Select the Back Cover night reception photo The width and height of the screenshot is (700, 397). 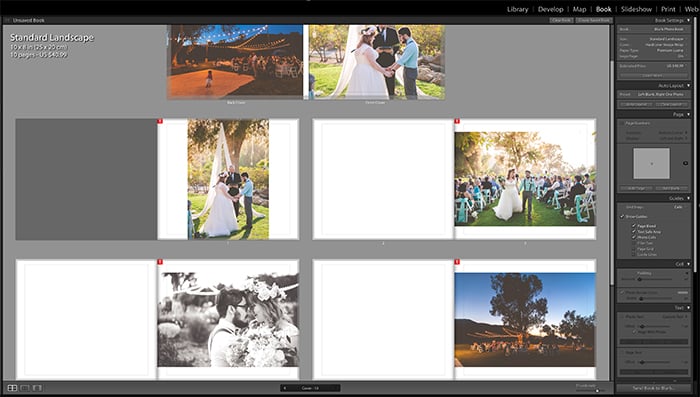(x=235, y=62)
